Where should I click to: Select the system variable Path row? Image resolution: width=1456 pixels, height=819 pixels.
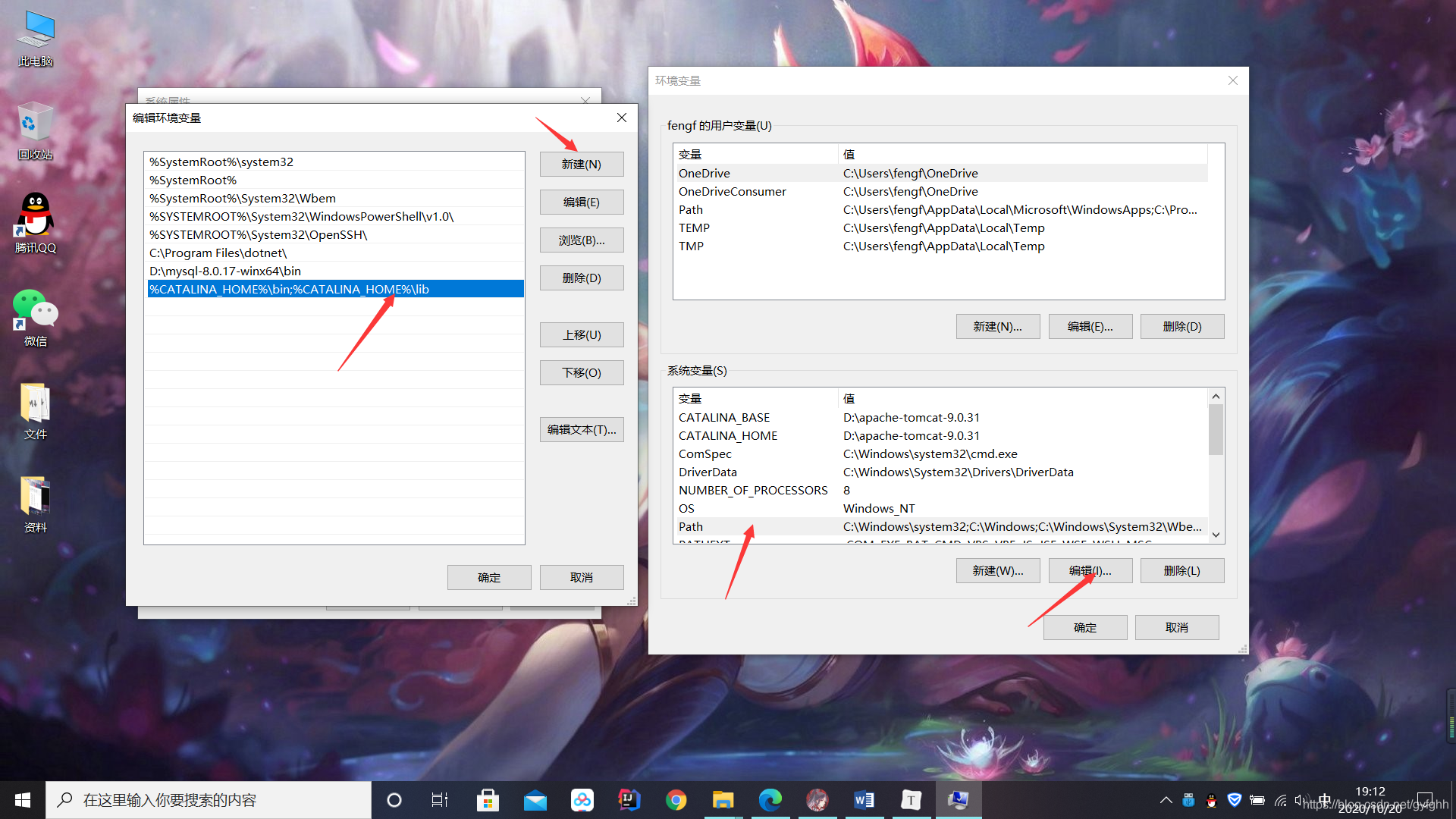[x=940, y=527]
